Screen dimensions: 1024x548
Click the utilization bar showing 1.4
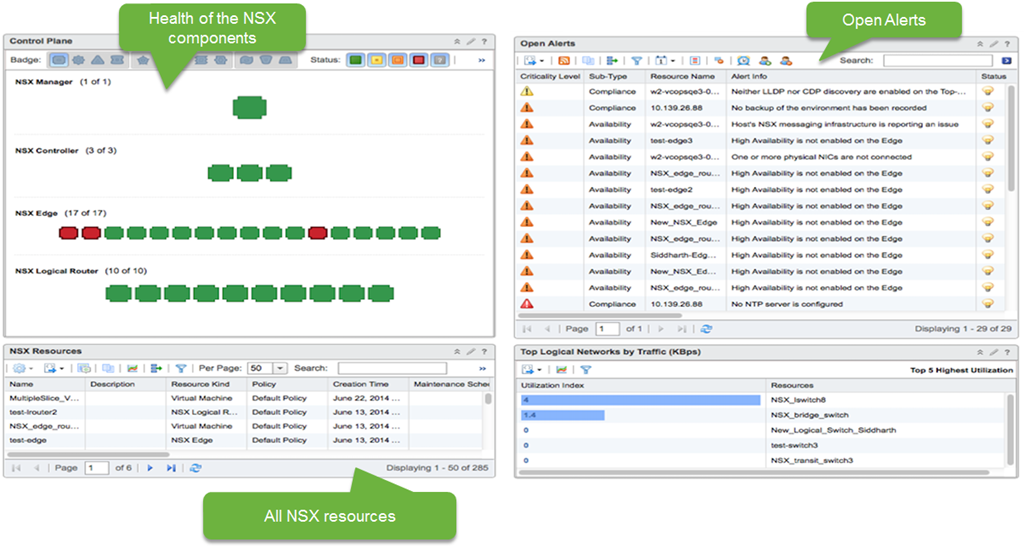[x=550, y=415]
